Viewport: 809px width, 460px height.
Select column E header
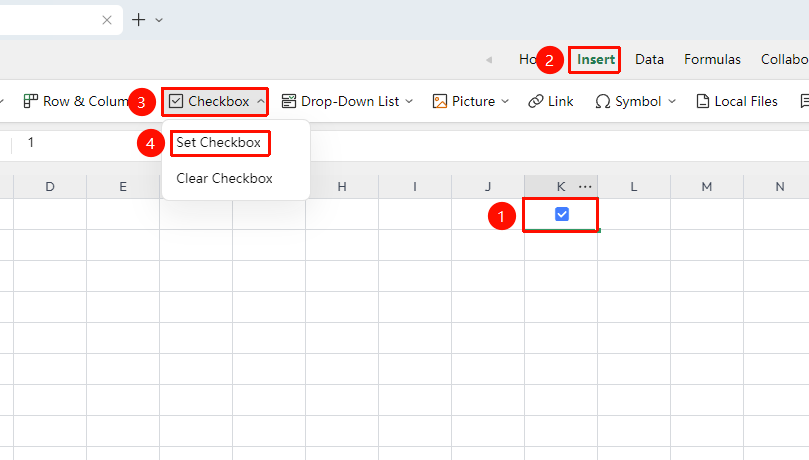pyautogui.click(x=123, y=187)
